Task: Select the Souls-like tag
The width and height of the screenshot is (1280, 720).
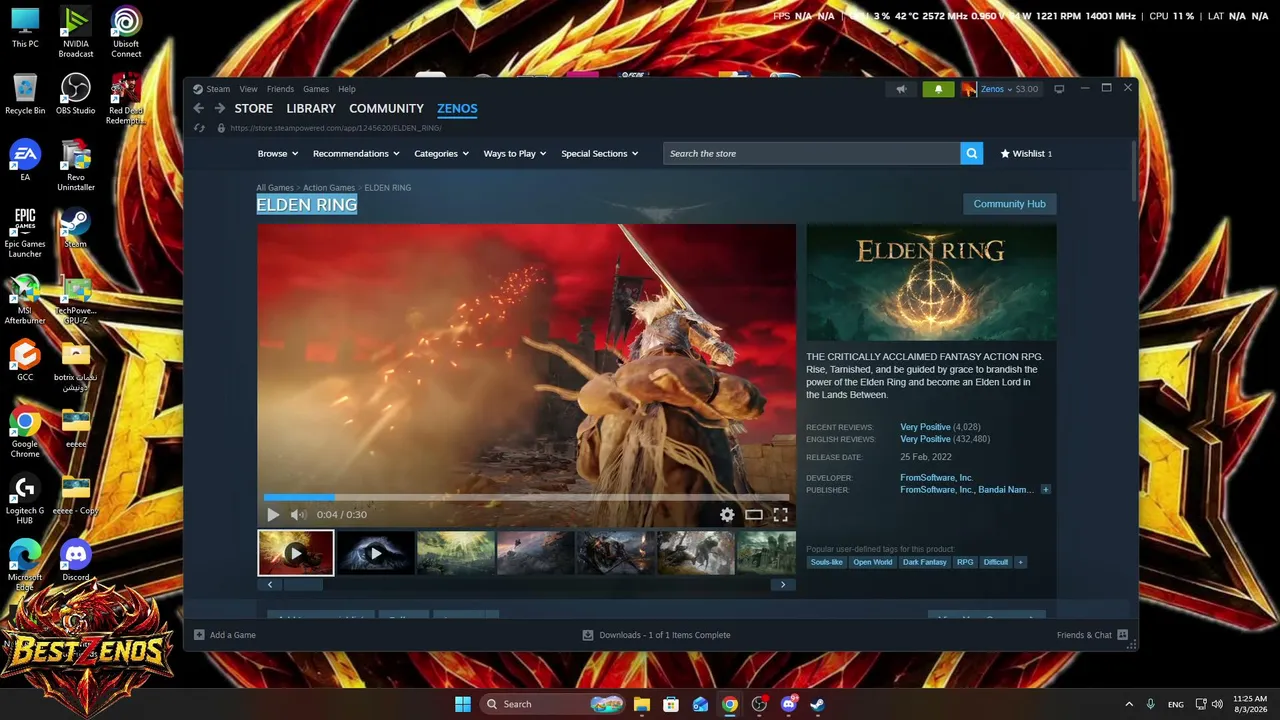Action: tap(827, 562)
